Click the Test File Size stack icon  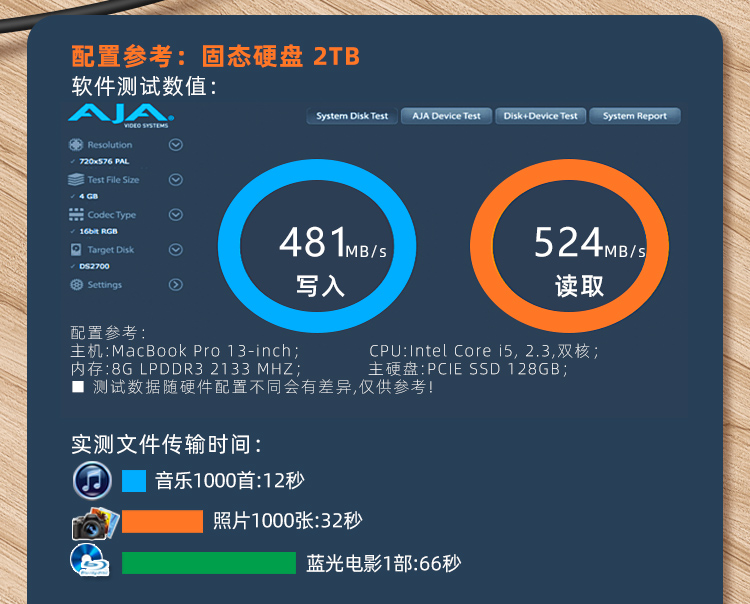76,179
